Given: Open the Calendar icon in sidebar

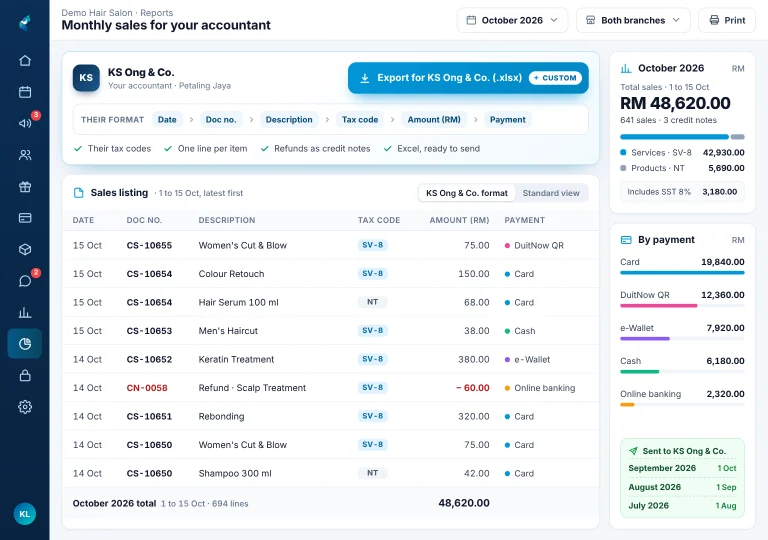Looking at the screenshot, I should tap(25, 92).
